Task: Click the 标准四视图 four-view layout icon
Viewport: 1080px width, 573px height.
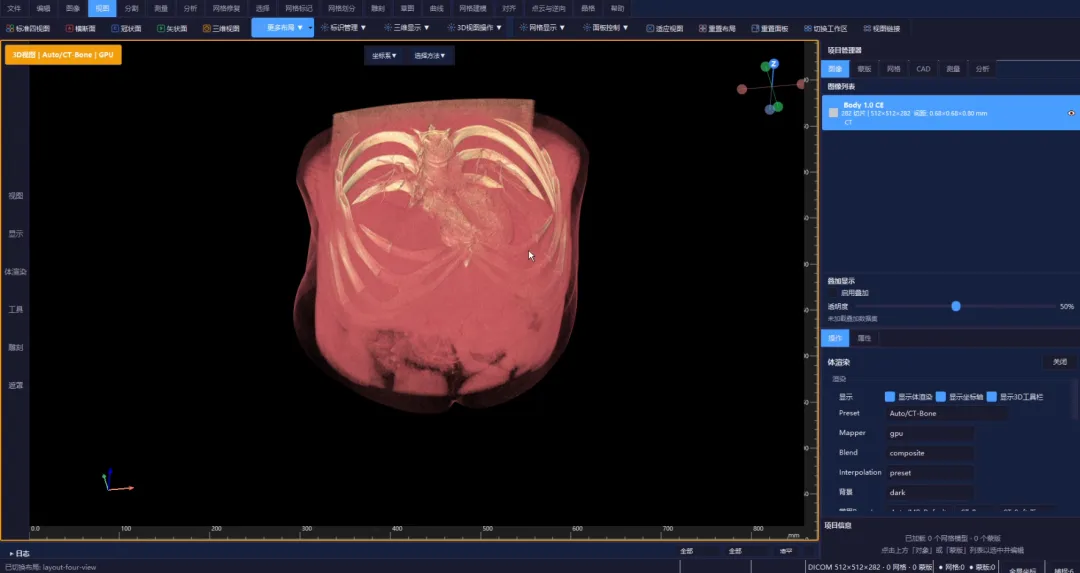Action: pos(10,28)
